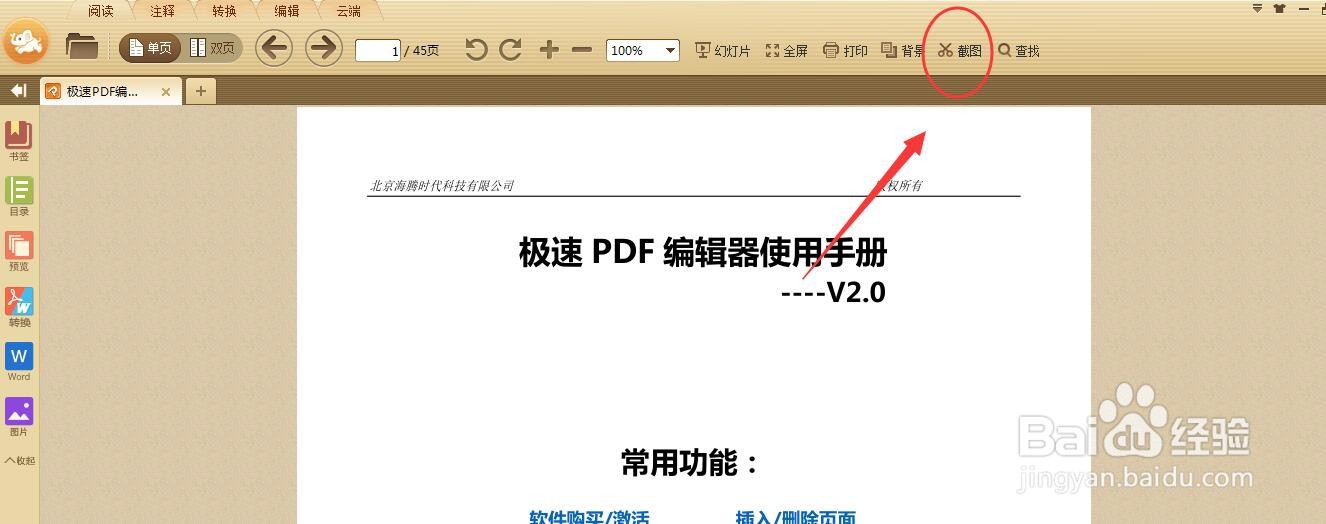Click the 插入/删除页面 link

point(796,517)
